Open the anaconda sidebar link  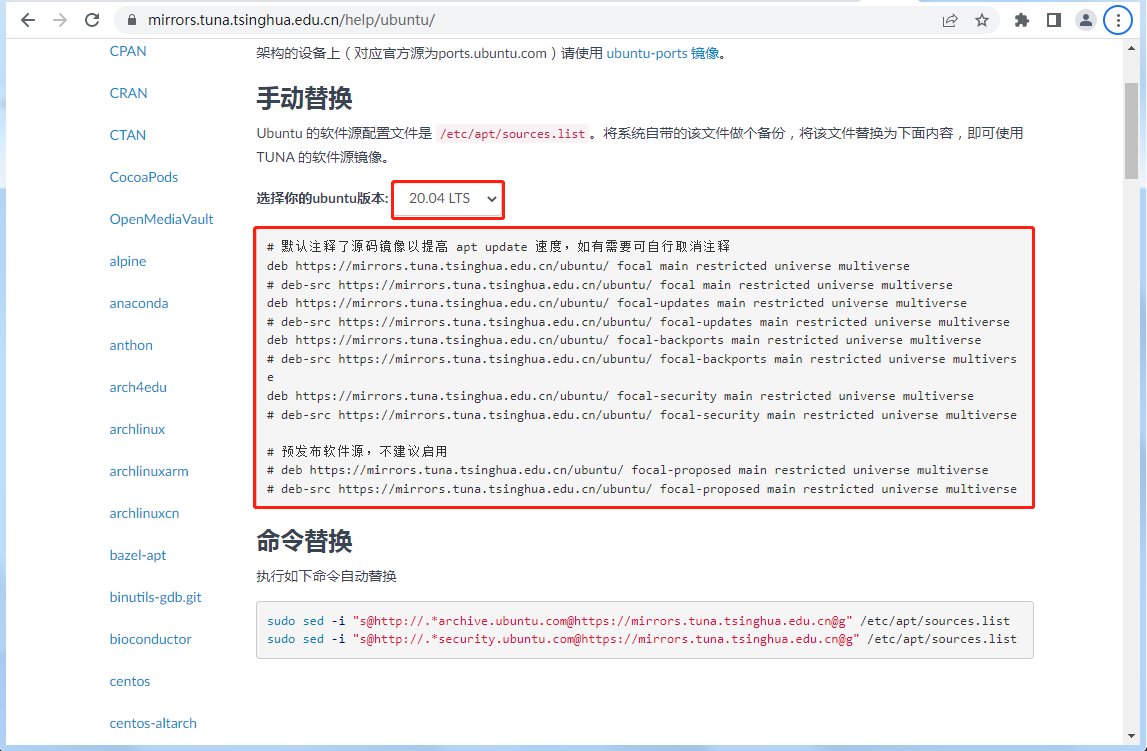pos(139,303)
